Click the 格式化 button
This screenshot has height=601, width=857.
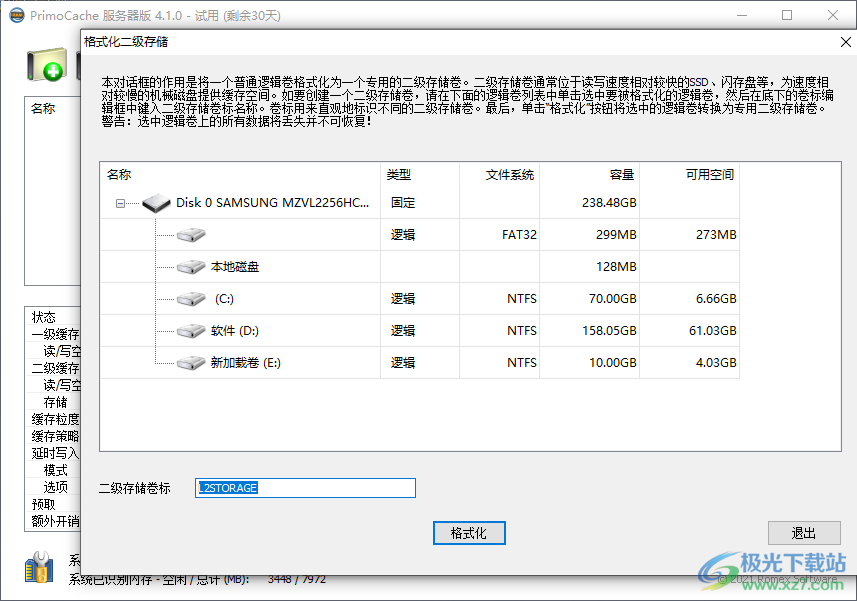click(469, 533)
